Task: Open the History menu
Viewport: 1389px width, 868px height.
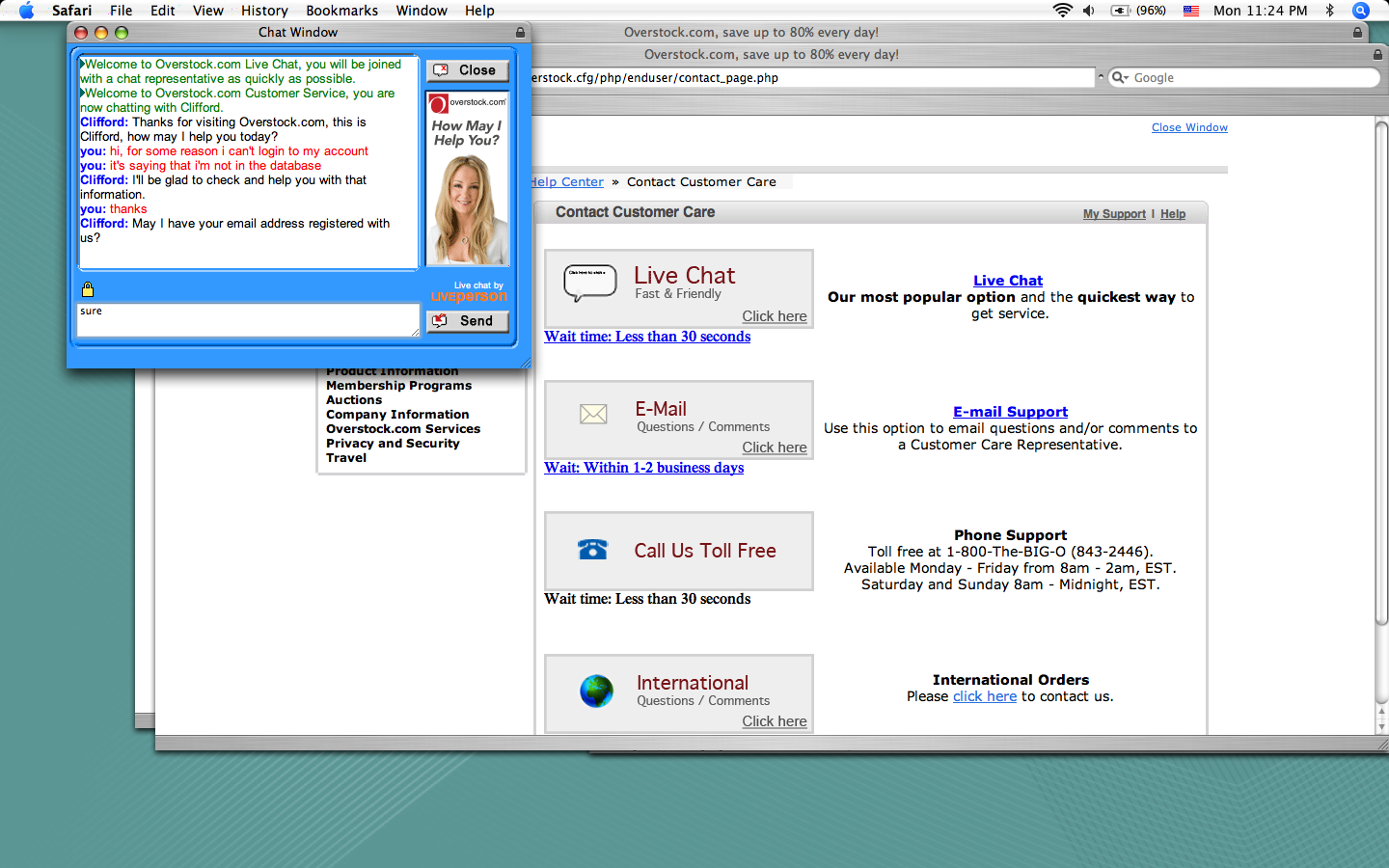Action: 264,11
